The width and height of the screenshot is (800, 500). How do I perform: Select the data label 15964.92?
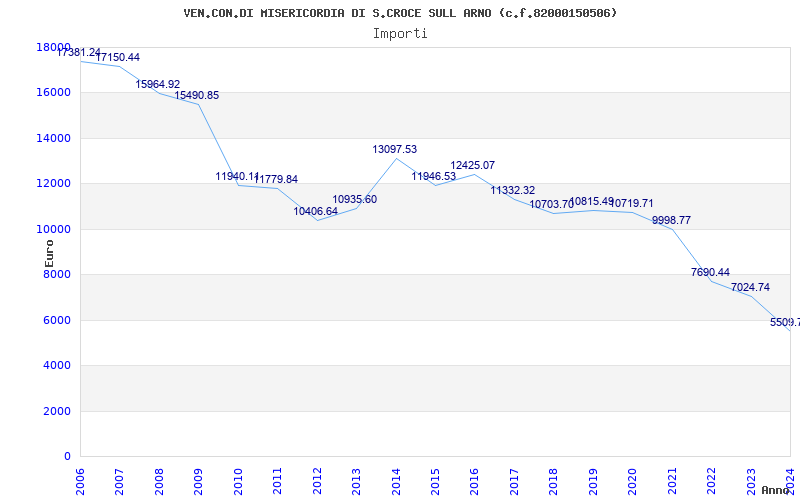pos(158,84)
